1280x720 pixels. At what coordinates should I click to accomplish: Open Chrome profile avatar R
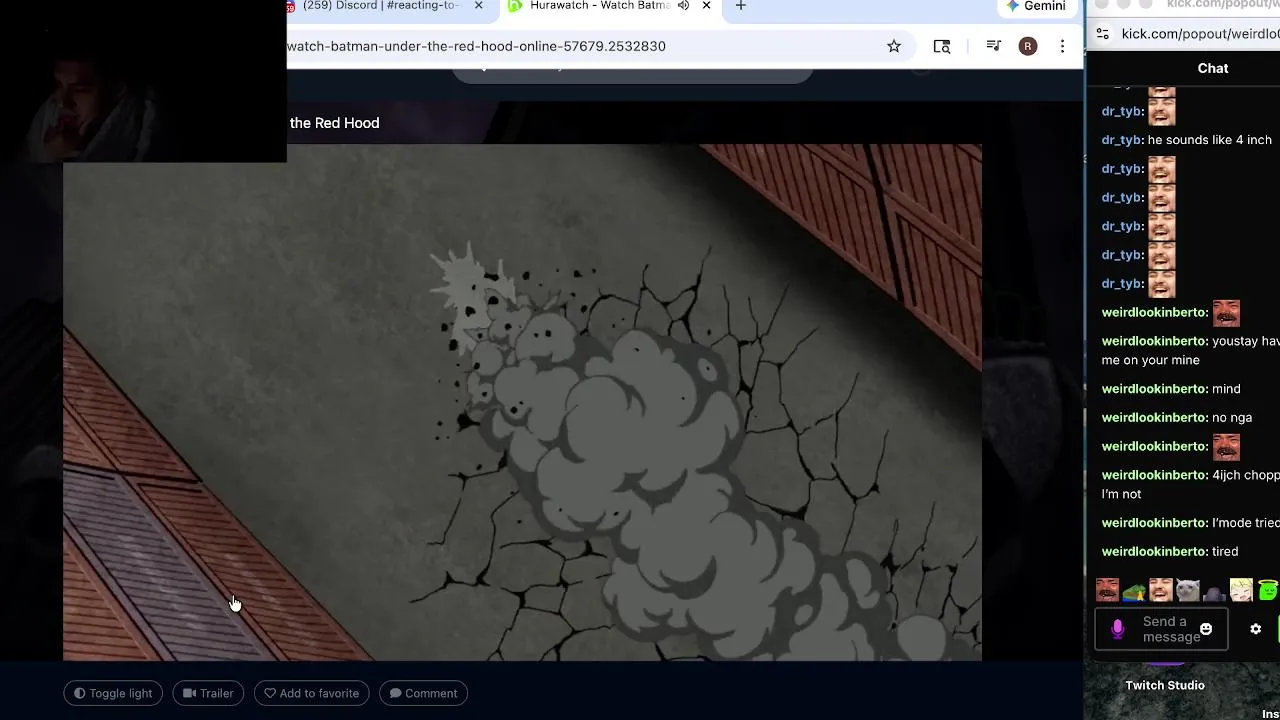1028,46
